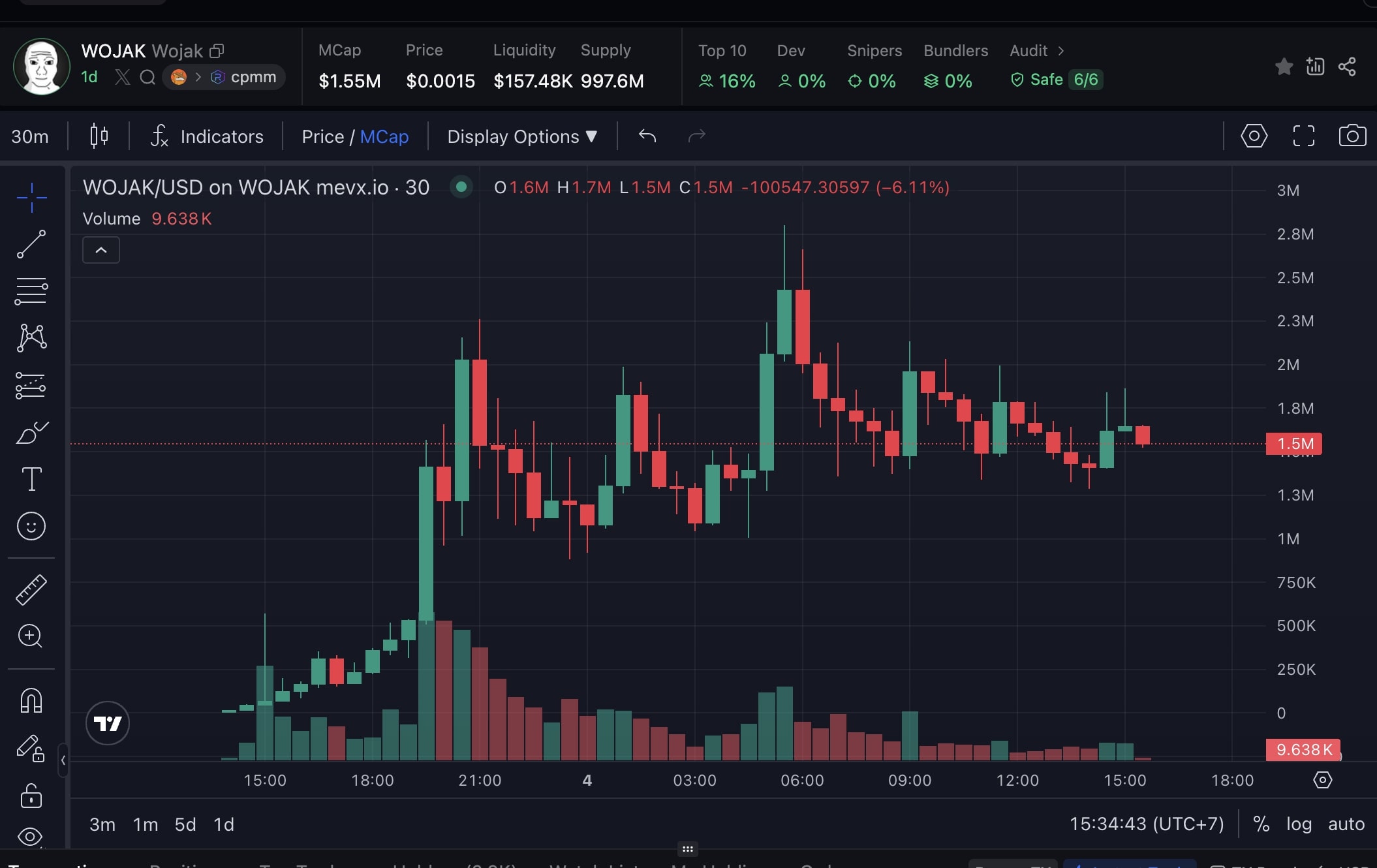
Task: Toggle percentage scale mode
Action: click(1261, 824)
